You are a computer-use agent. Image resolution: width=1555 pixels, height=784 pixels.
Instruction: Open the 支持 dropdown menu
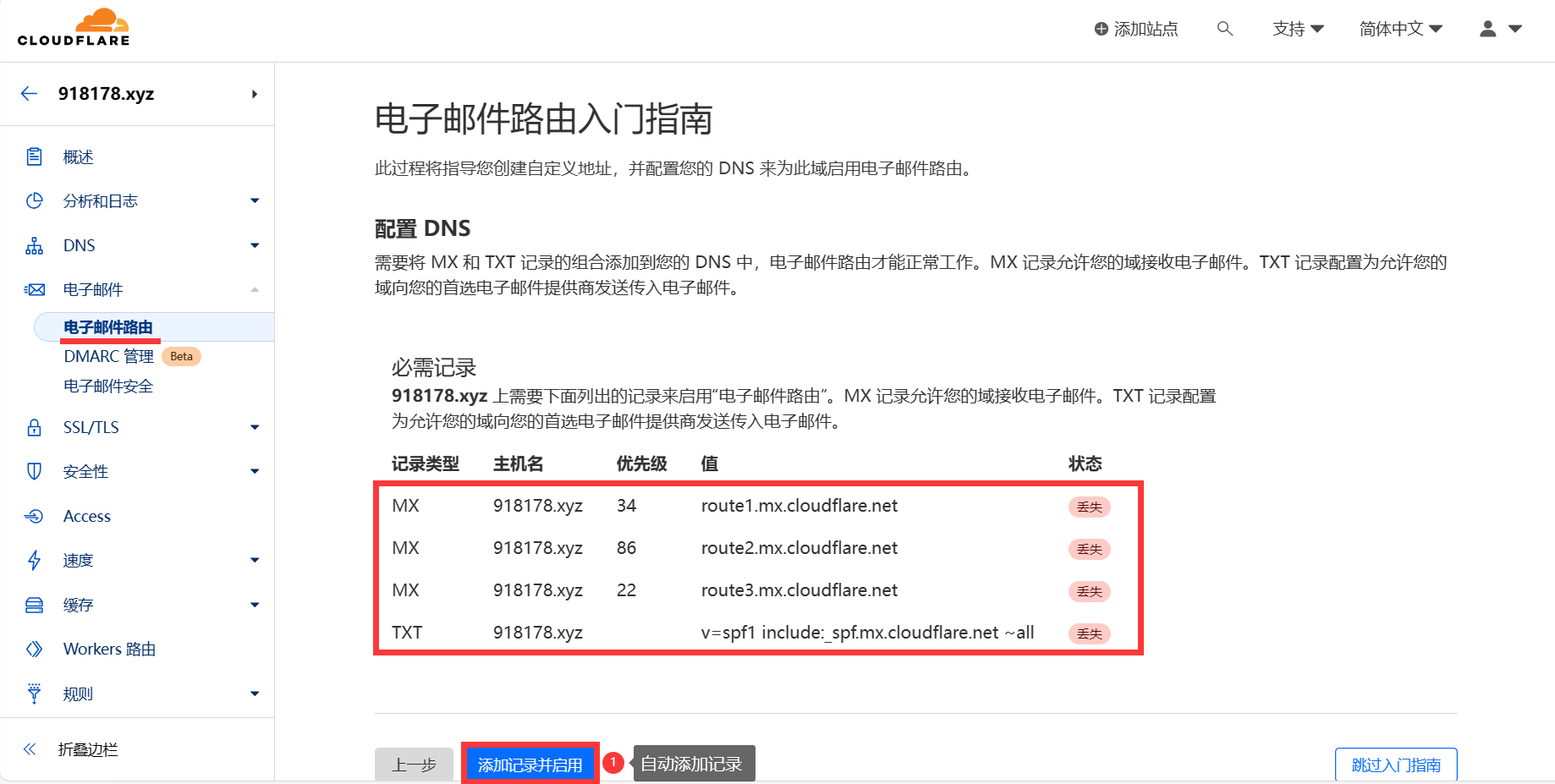tap(1298, 29)
